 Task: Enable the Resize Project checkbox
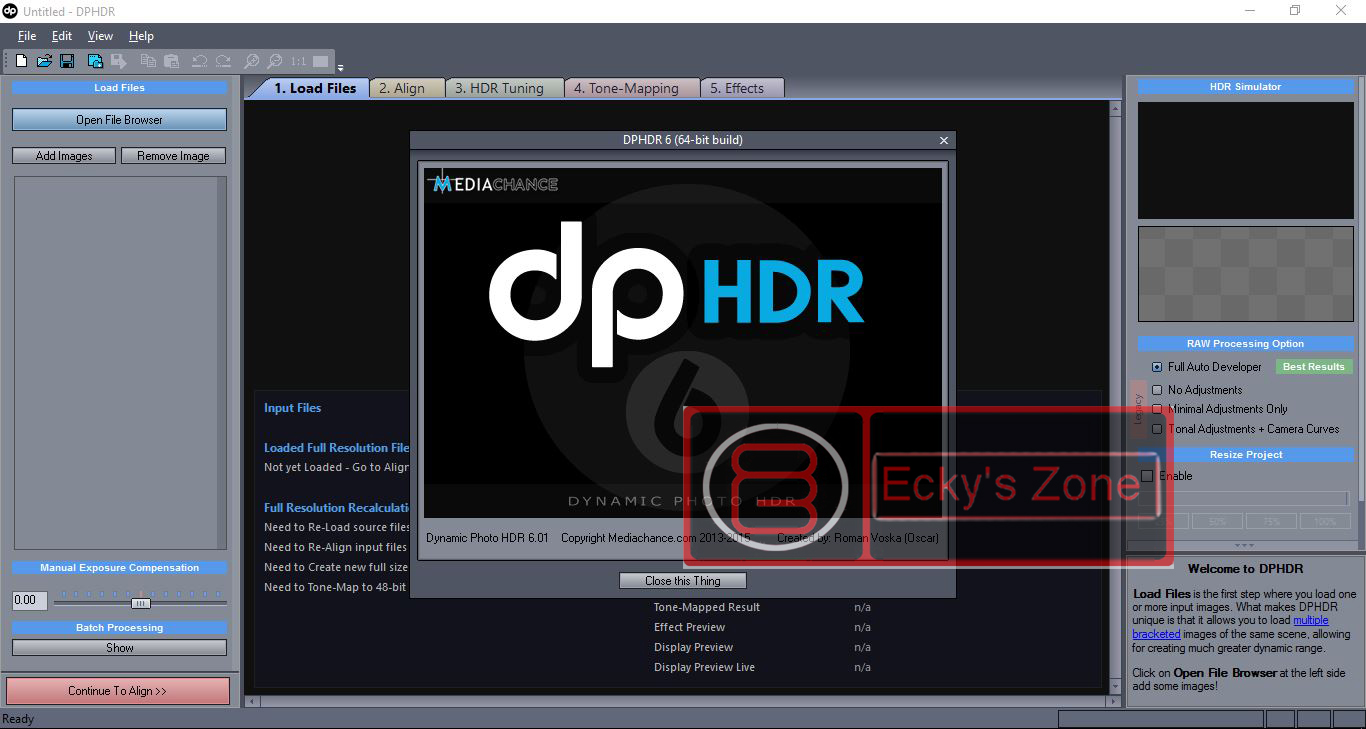point(1147,476)
